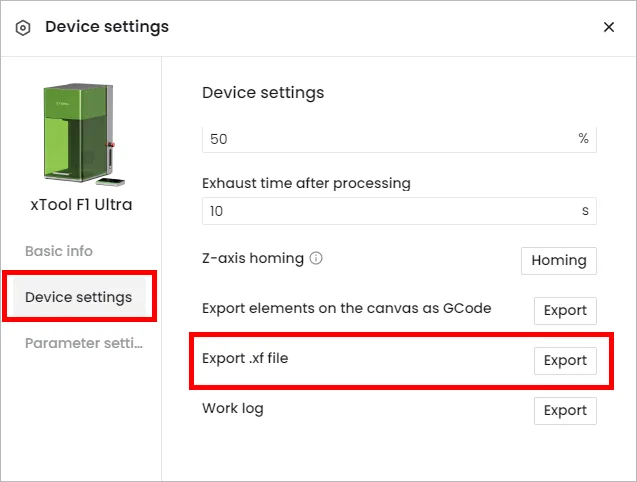Screen dimensions: 637x482
Task: Click the xTool F1 Ultra device image
Action: coord(82,135)
